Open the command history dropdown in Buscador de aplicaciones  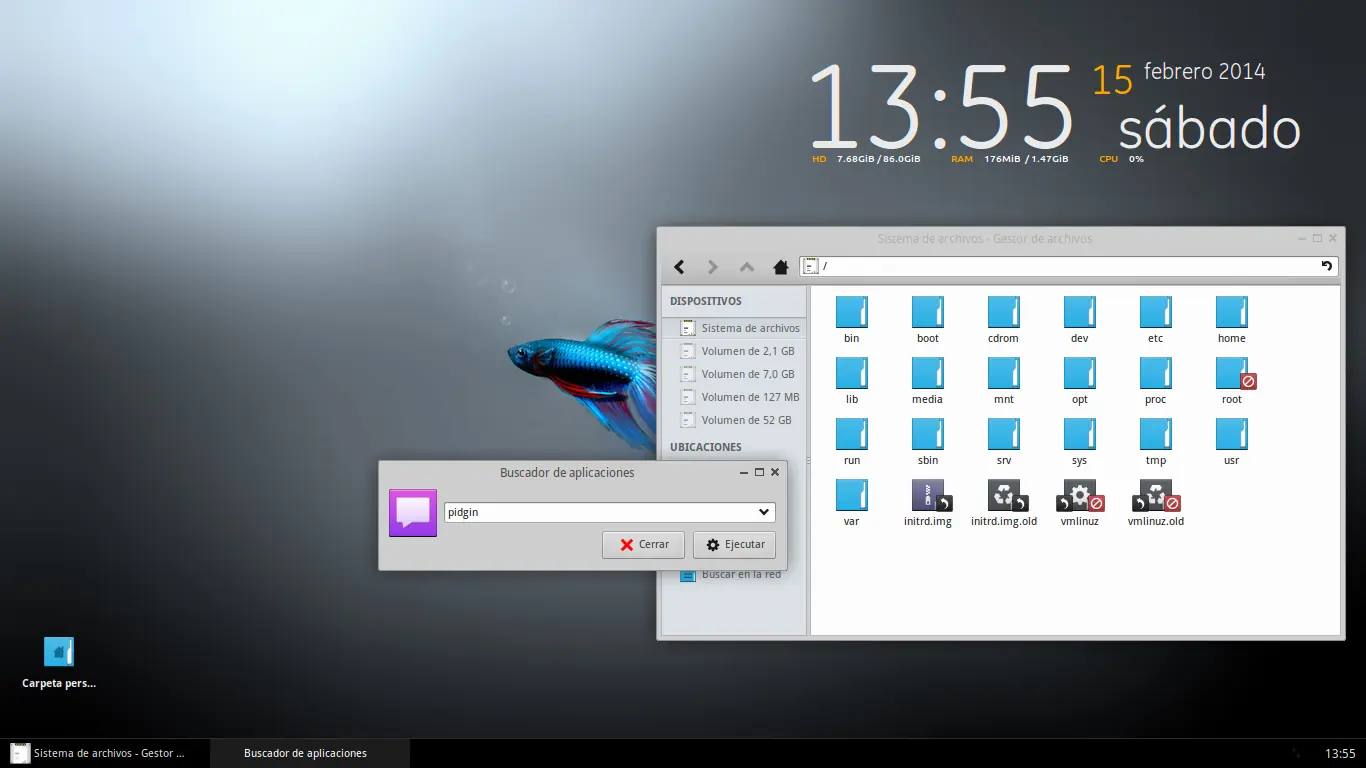765,511
